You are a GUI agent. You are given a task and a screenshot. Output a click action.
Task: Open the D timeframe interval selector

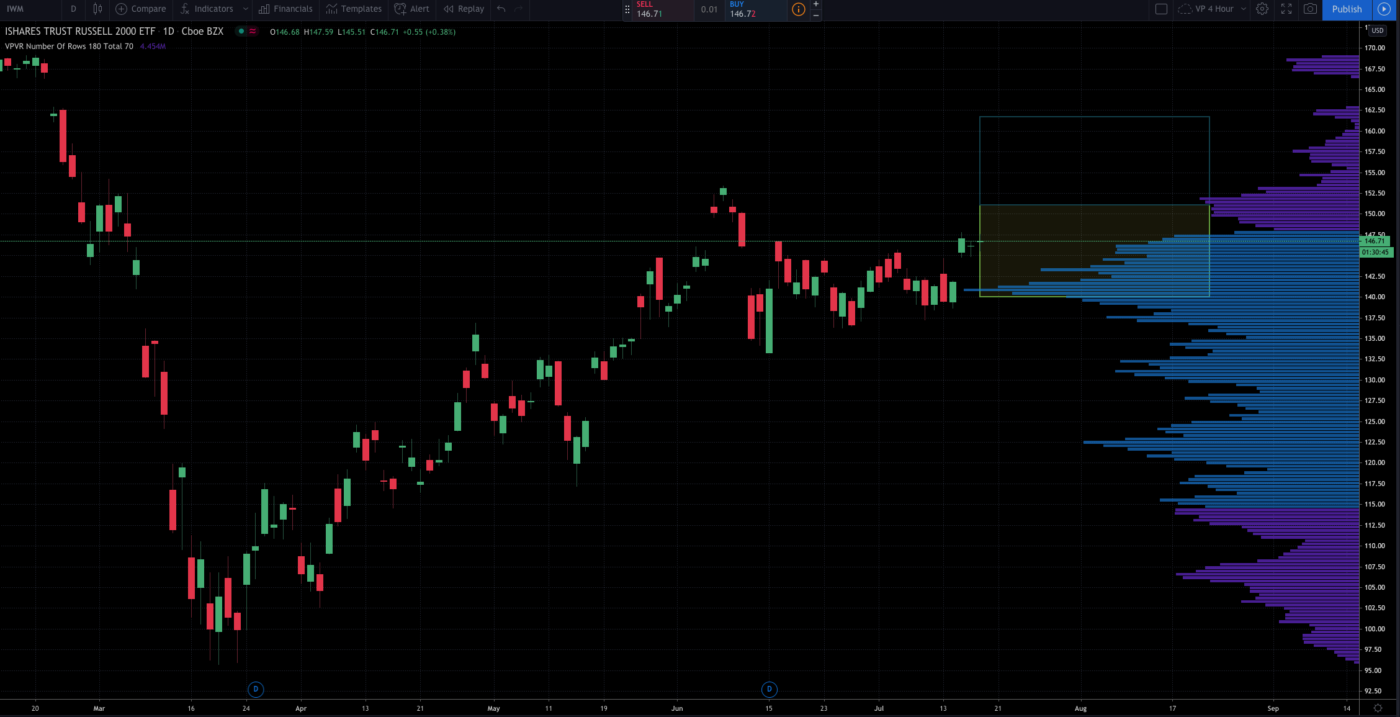coord(73,9)
